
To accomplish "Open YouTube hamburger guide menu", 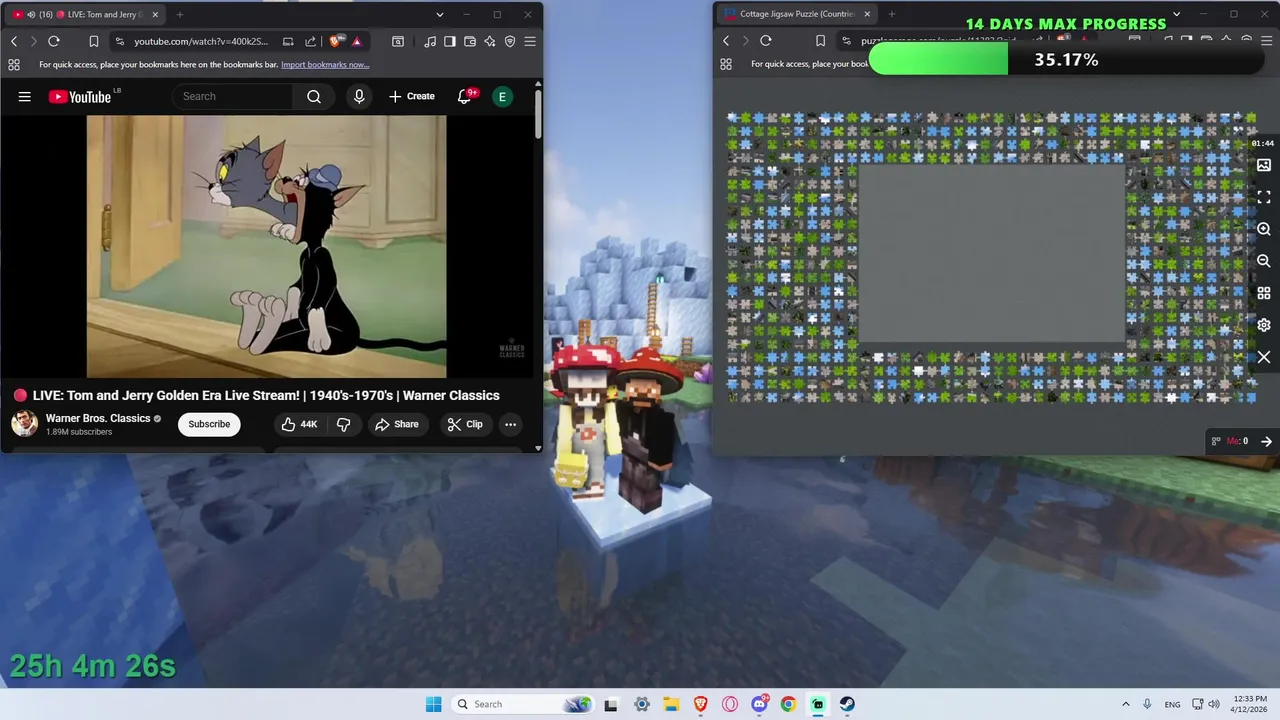I will (x=25, y=96).
